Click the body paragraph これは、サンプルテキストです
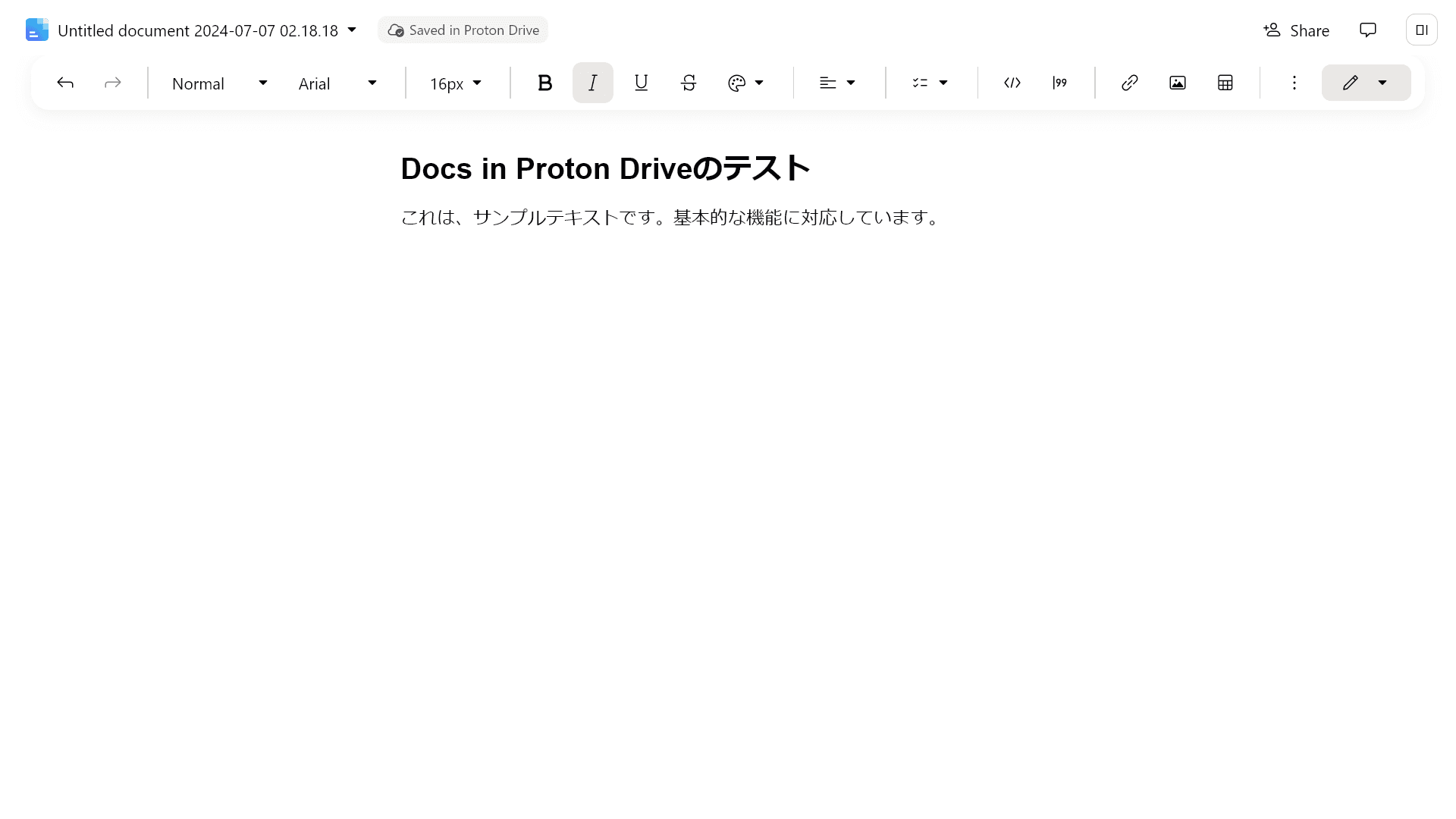The width and height of the screenshot is (1456, 819). coord(670,218)
